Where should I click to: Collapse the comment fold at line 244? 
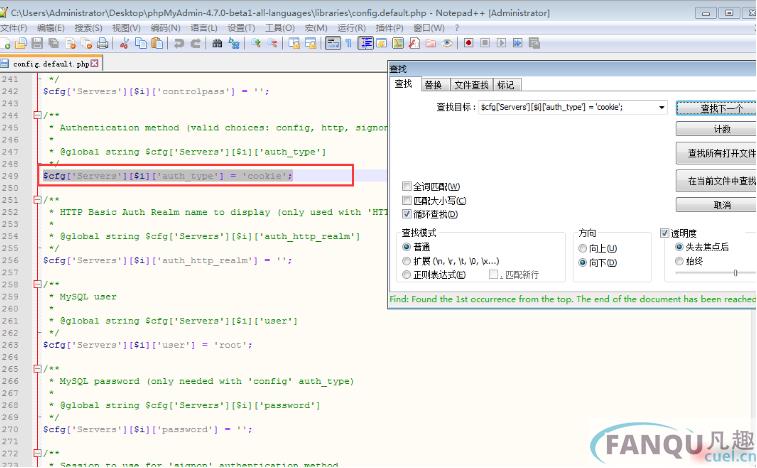pos(39,115)
